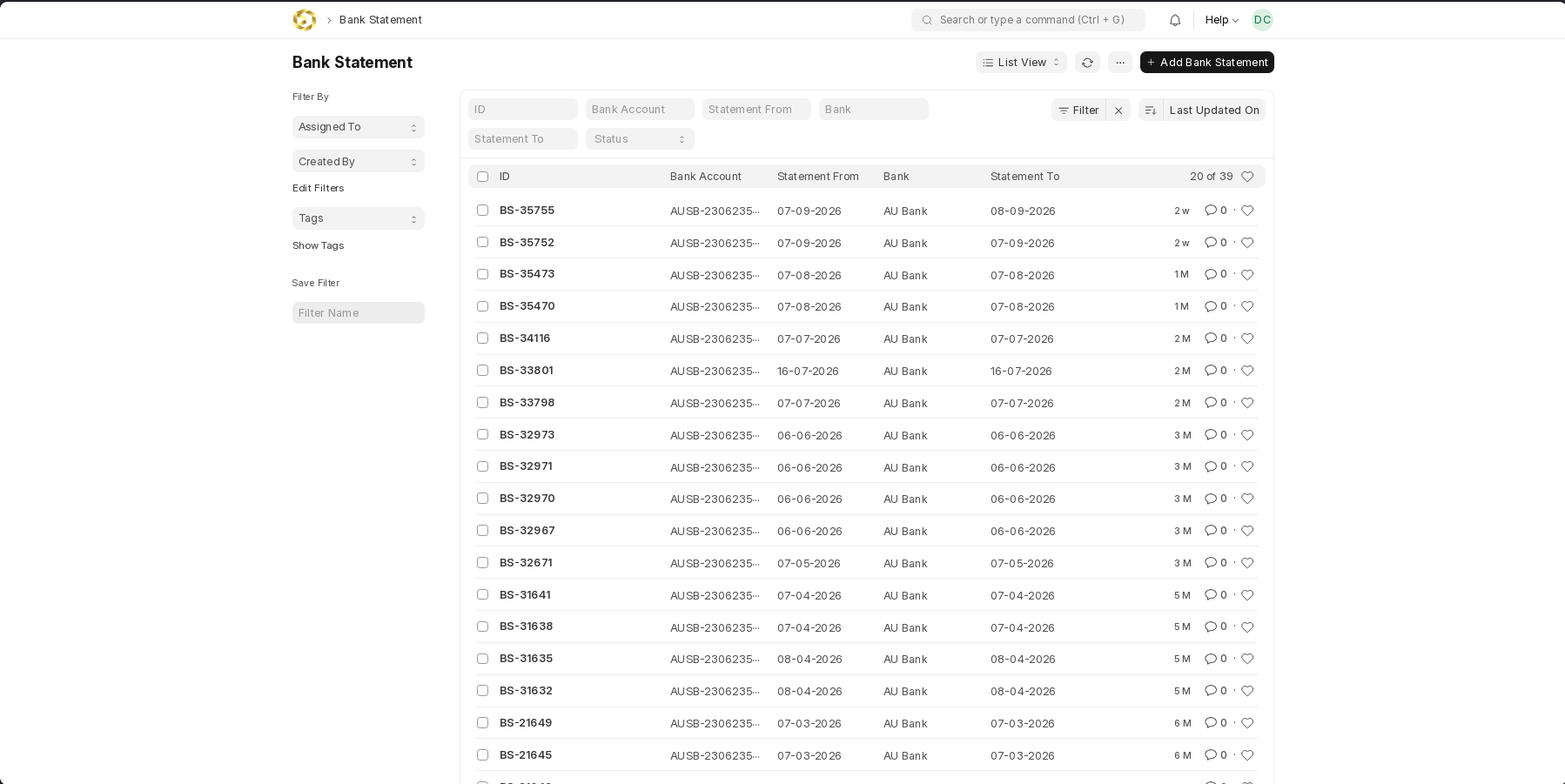Open the three-dot menu beside refresh
The width and height of the screenshot is (1565, 784).
pos(1120,63)
